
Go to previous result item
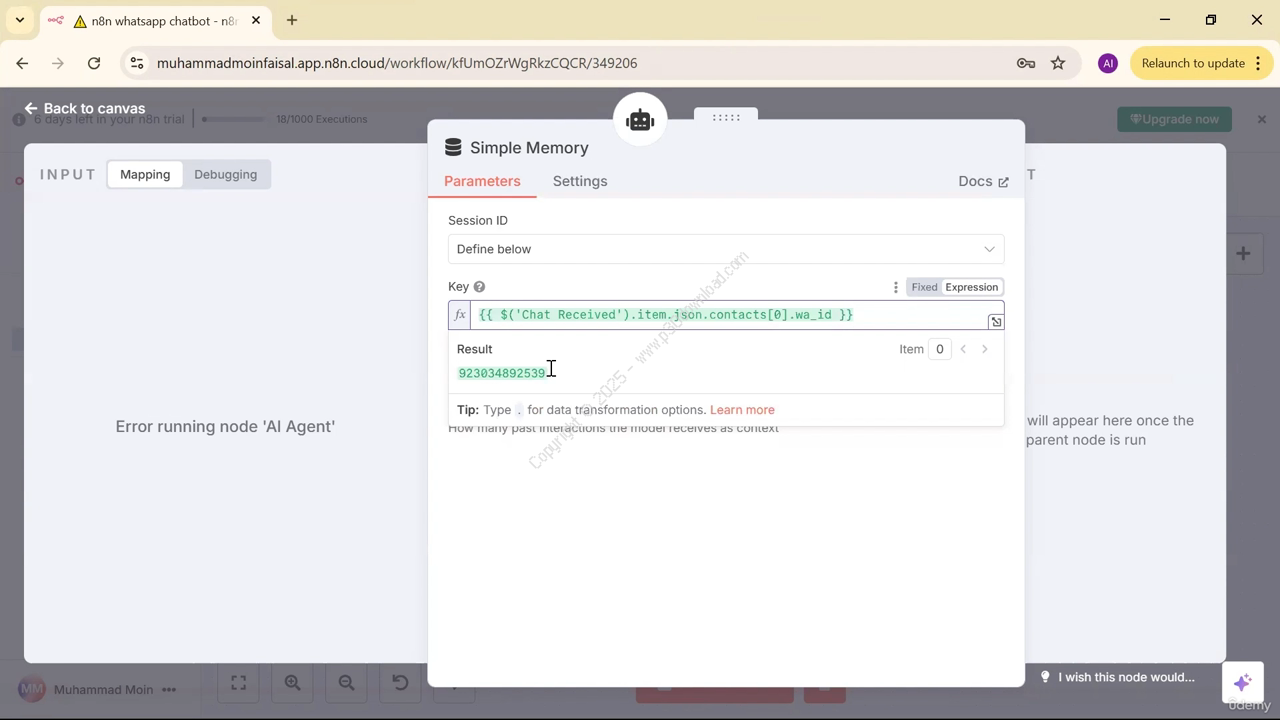(x=963, y=349)
